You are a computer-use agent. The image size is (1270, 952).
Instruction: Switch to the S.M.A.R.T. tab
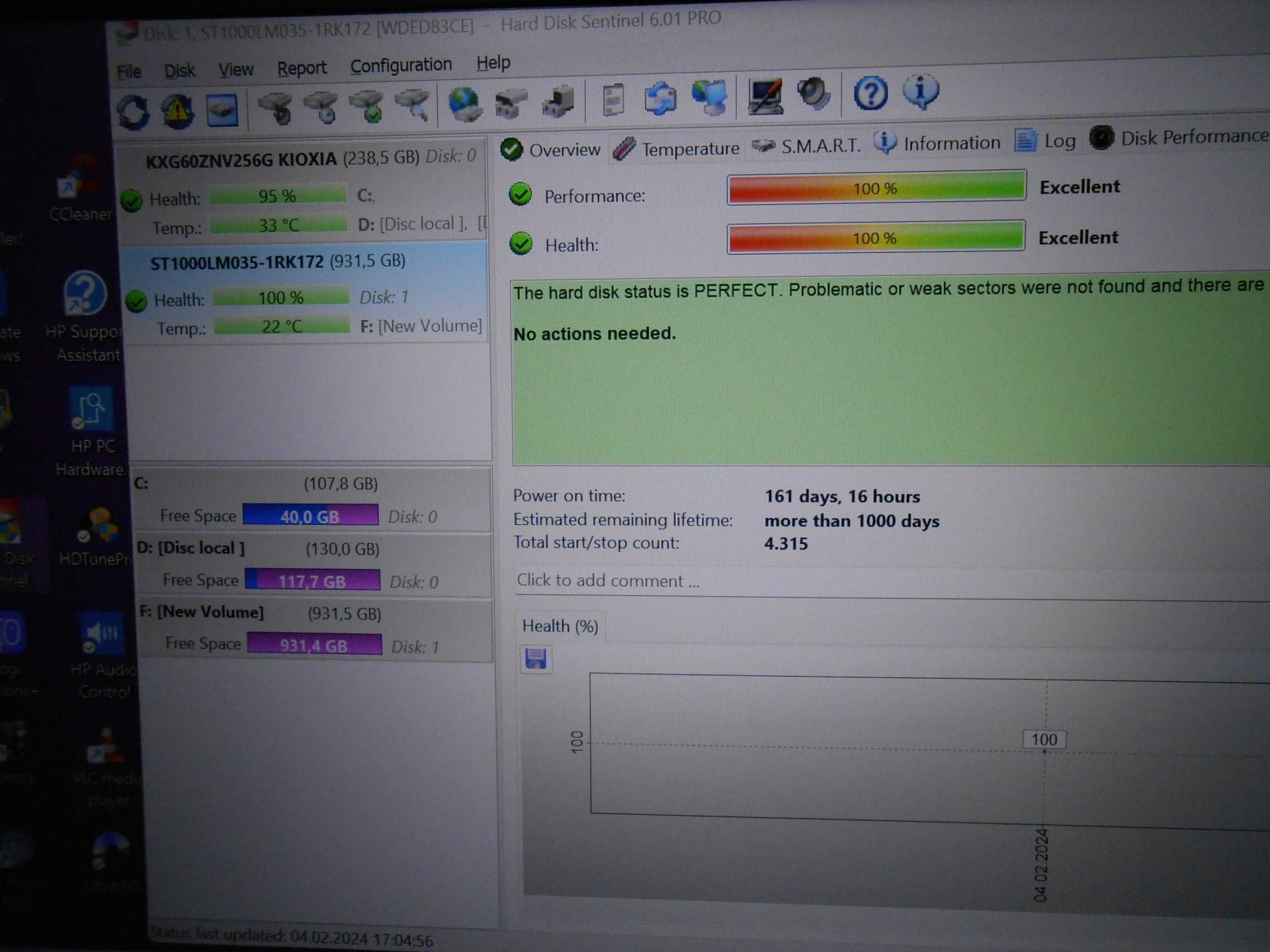pyautogui.click(x=806, y=146)
